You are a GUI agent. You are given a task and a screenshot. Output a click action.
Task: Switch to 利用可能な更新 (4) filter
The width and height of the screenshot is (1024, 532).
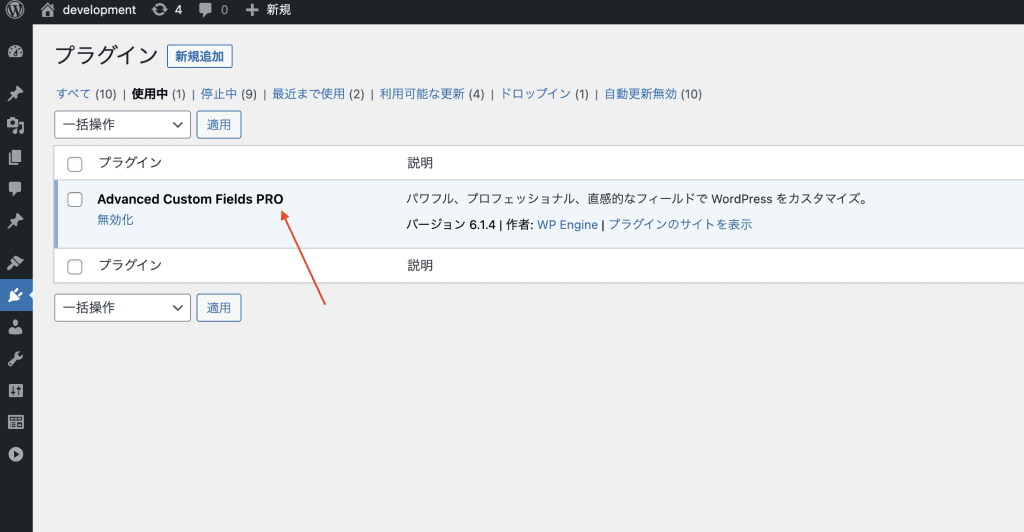(x=432, y=94)
